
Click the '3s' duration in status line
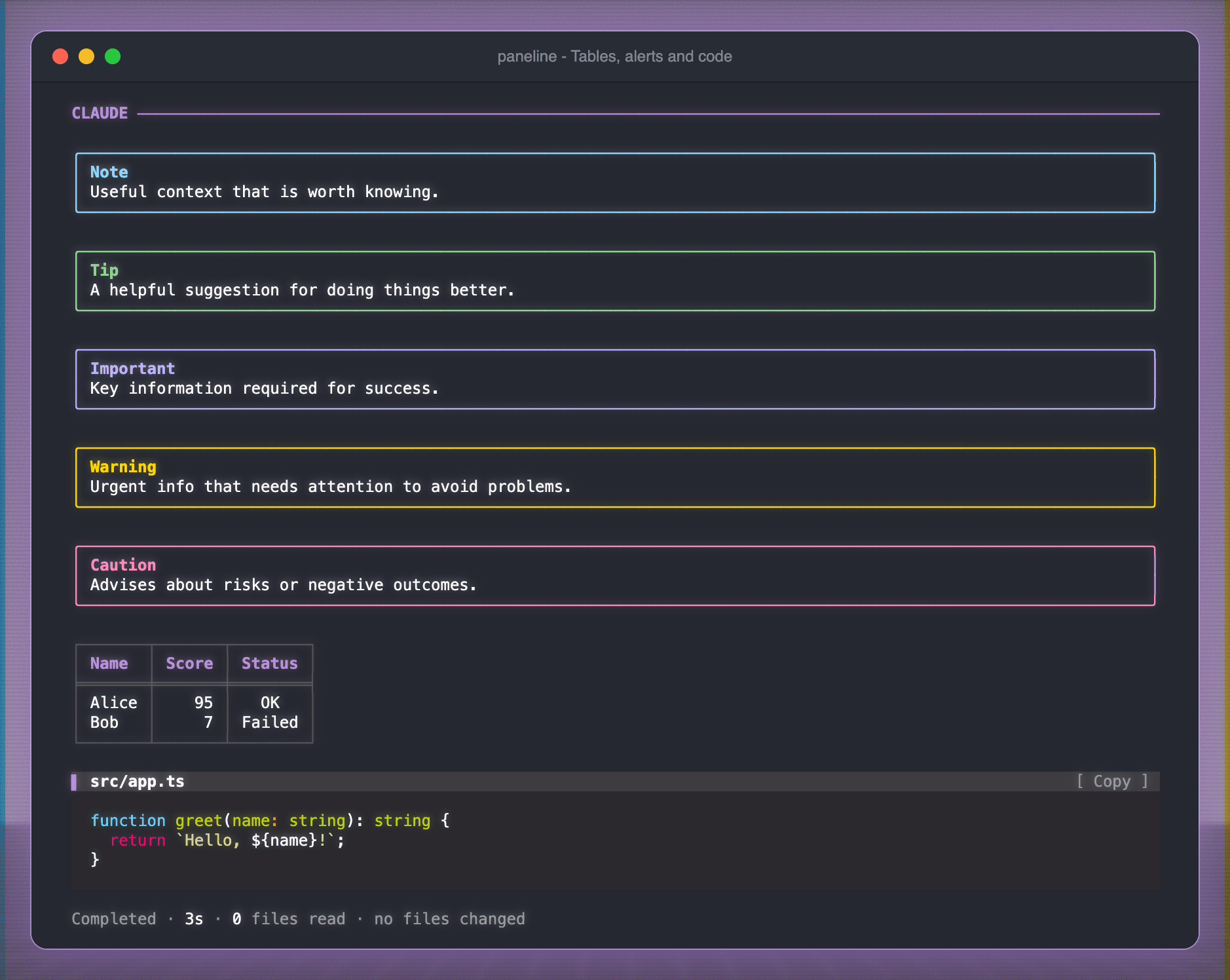click(194, 919)
